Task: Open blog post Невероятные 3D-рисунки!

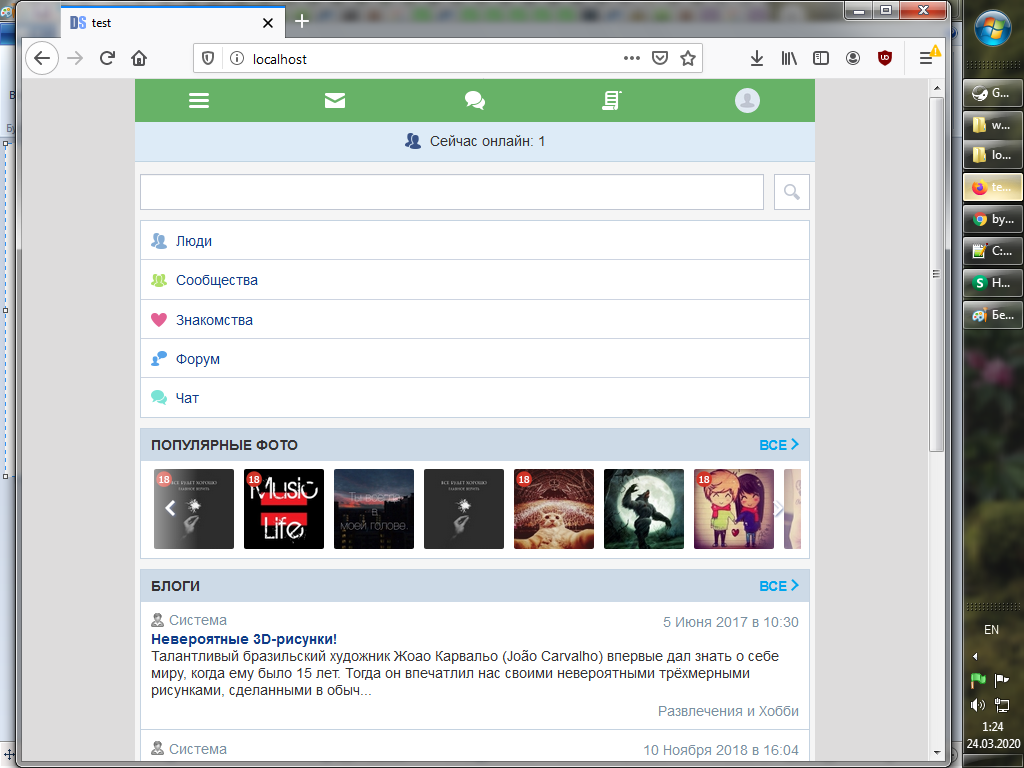Action: tap(244, 639)
